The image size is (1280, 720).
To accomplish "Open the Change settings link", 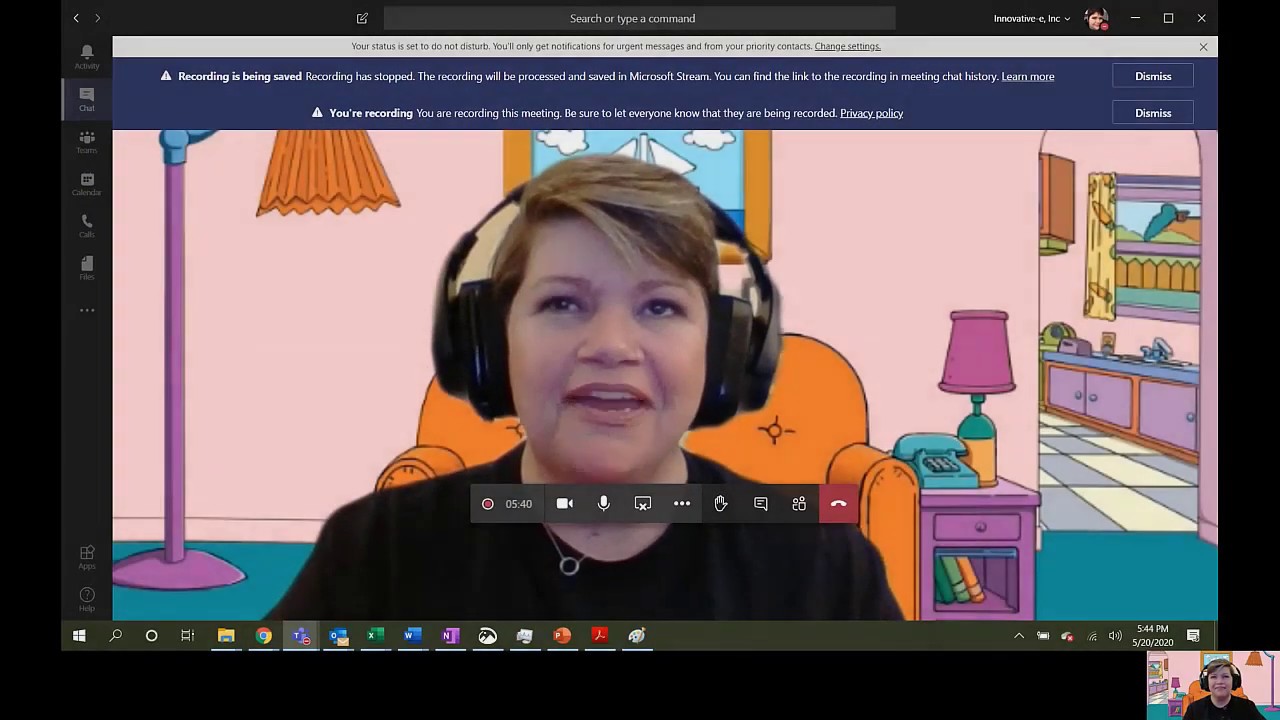I will click(x=847, y=46).
